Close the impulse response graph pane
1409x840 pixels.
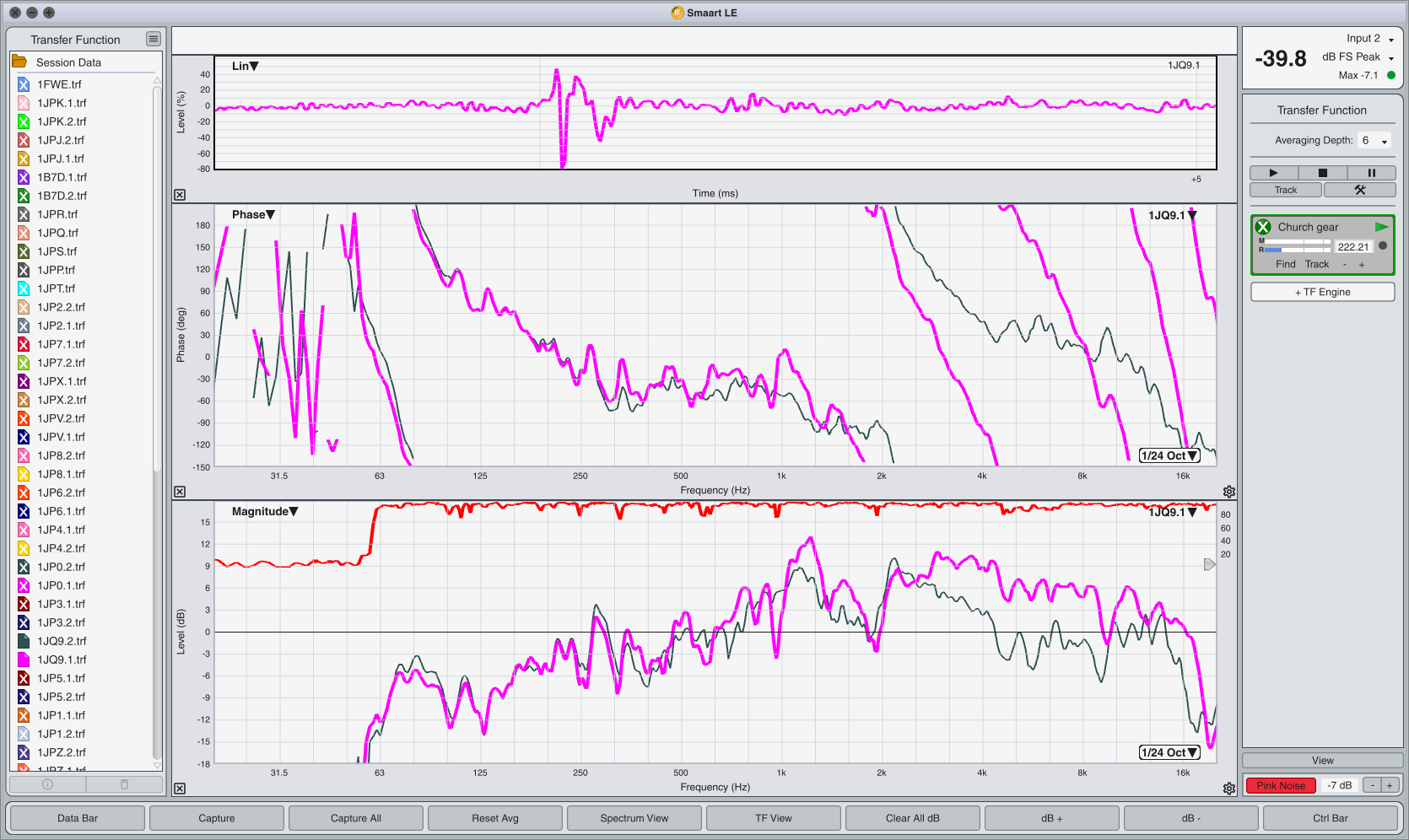180,195
